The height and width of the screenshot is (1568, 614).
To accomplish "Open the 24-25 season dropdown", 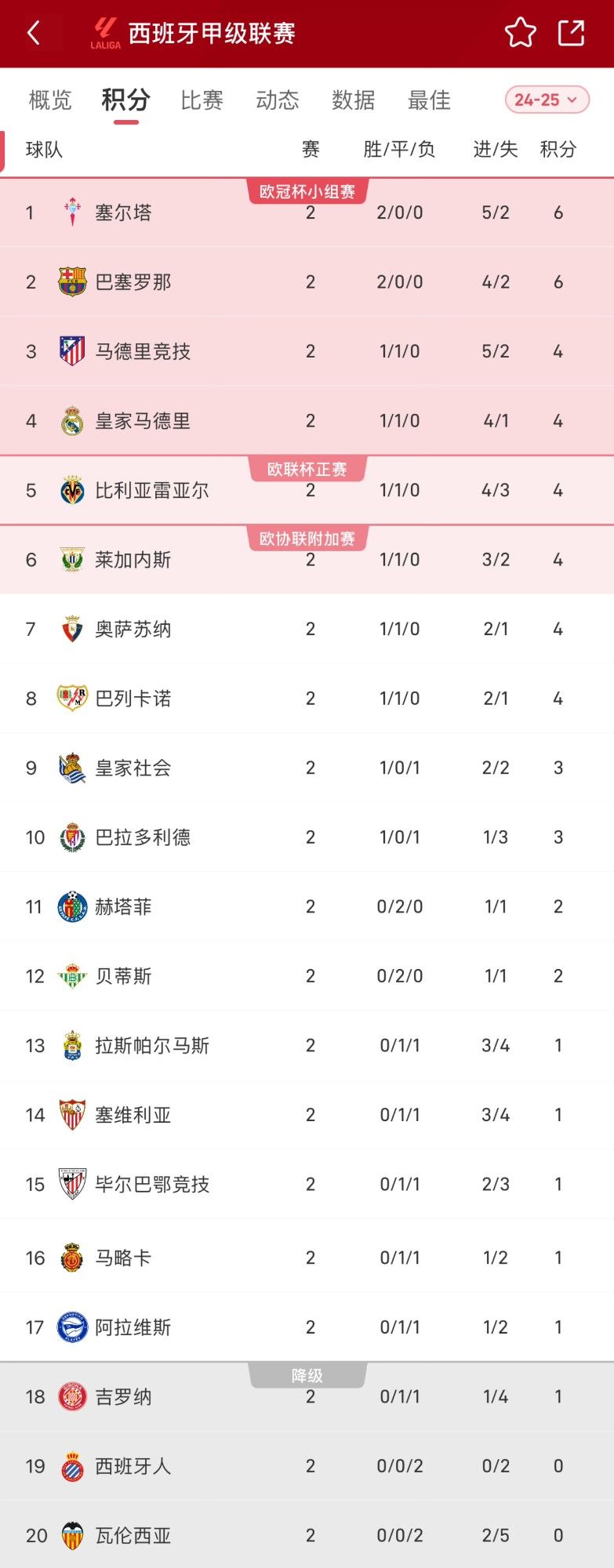I will [547, 100].
